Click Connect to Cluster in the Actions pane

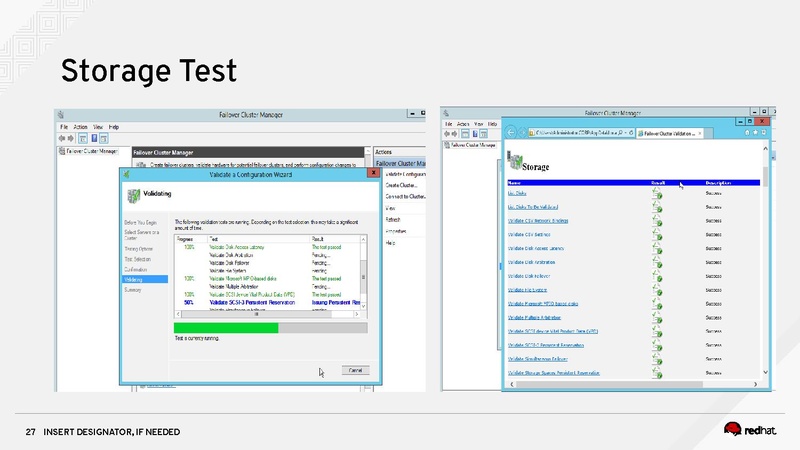[405, 196]
